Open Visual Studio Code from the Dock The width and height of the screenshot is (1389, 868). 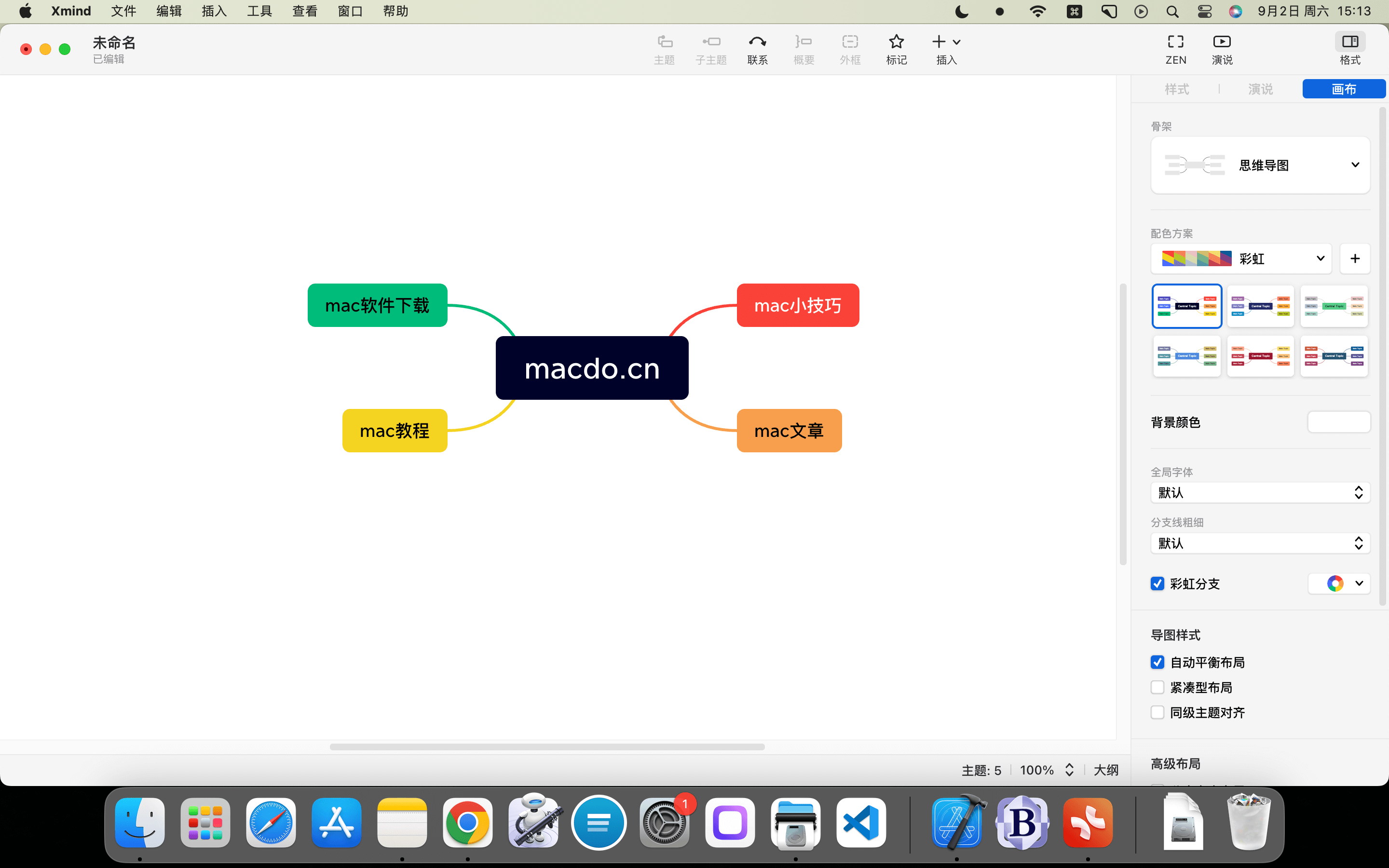point(861,822)
